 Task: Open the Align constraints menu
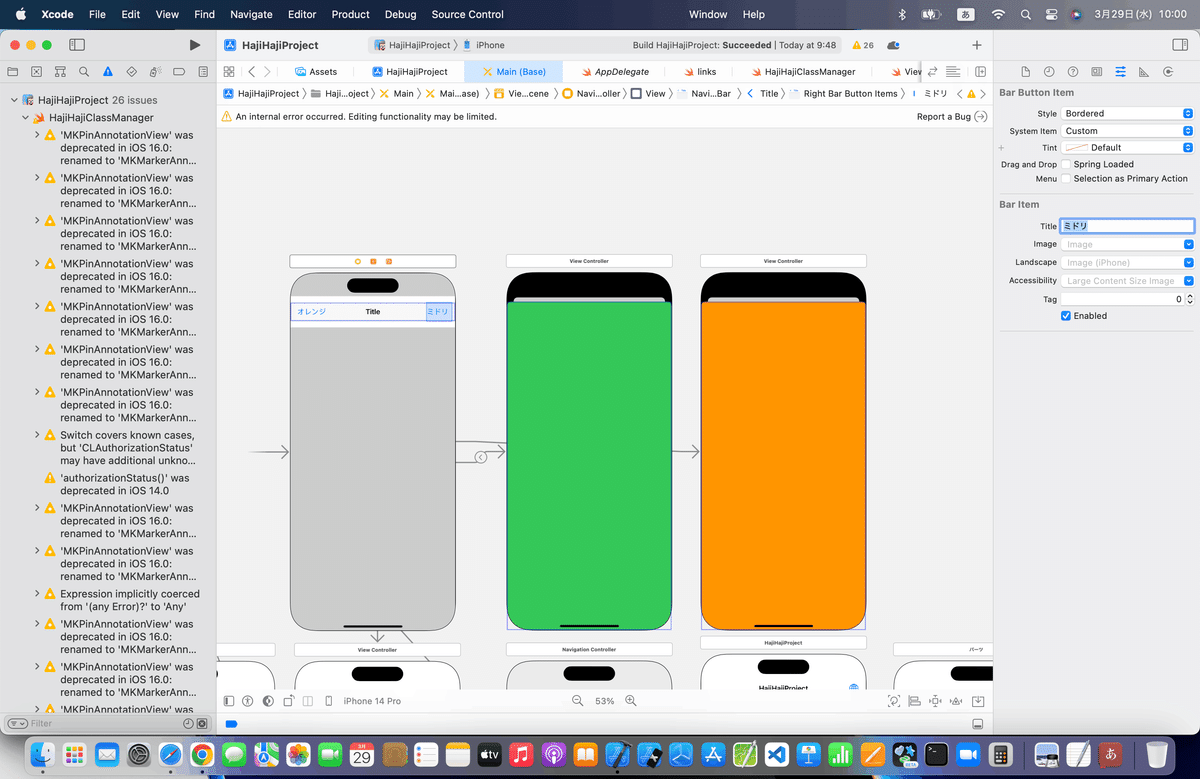point(914,701)
